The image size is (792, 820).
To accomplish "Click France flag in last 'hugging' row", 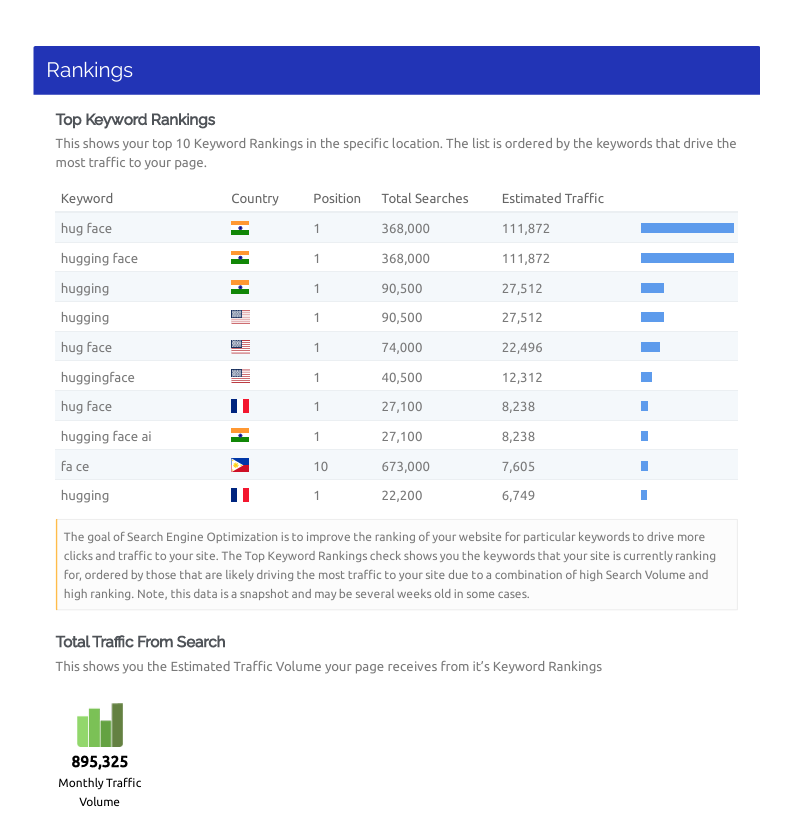I will [x=240, y=495].
